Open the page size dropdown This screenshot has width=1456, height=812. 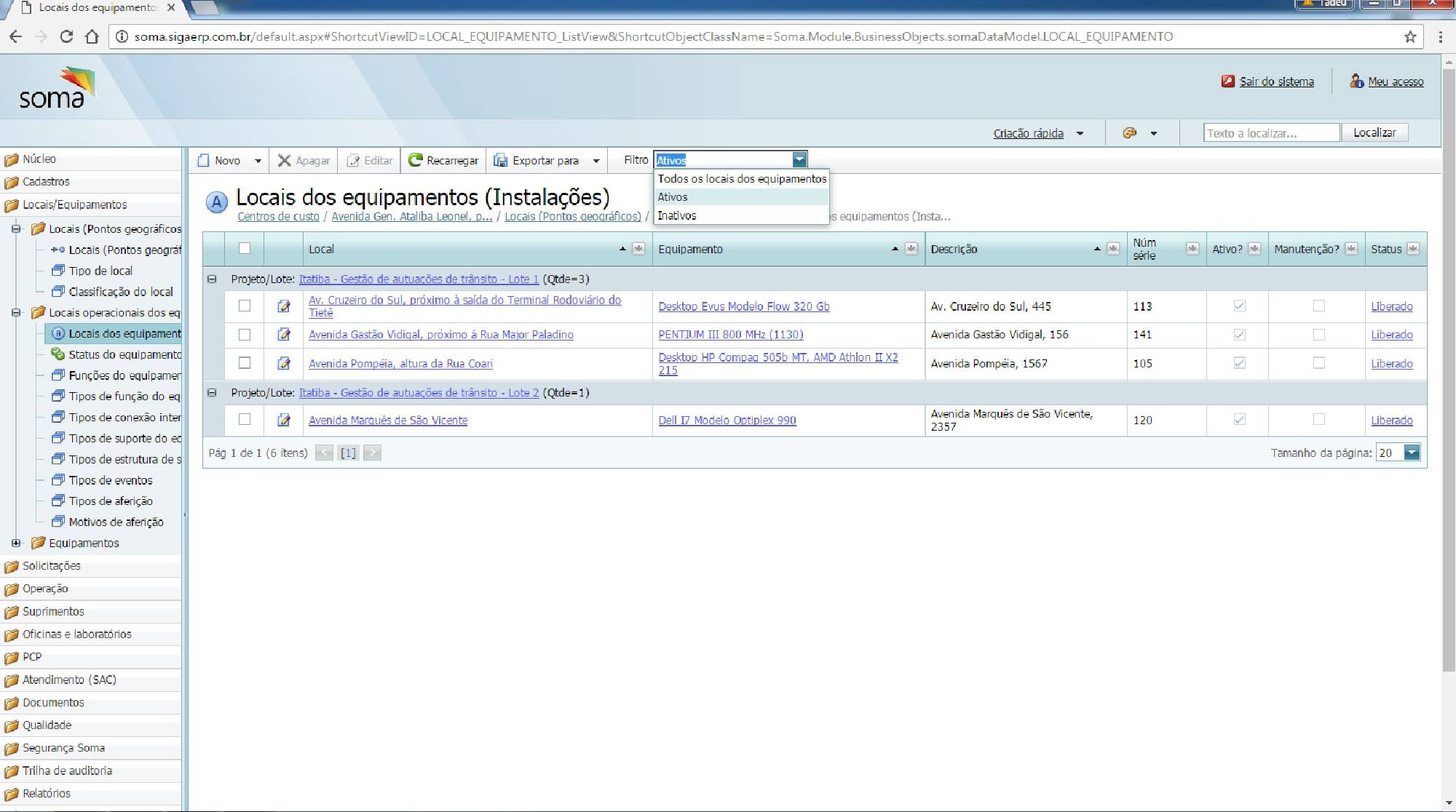click(x=1412, y=453)
